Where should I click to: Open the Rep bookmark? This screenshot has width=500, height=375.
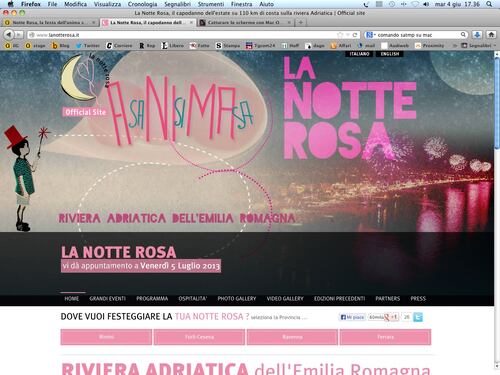147,46
